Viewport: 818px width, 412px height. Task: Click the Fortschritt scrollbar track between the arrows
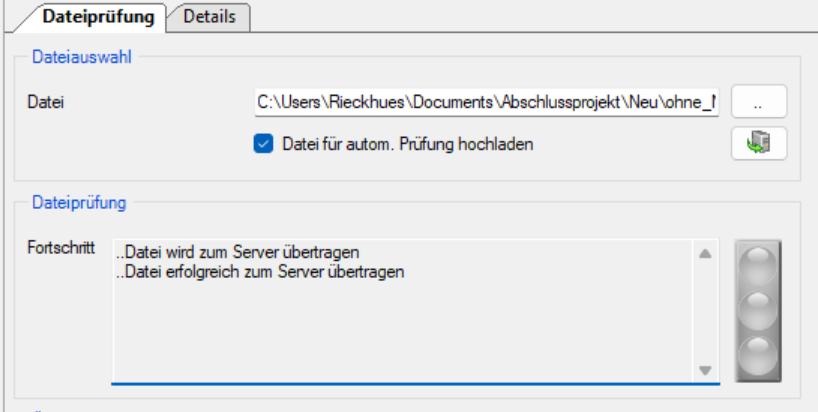[x=705, y=312]
